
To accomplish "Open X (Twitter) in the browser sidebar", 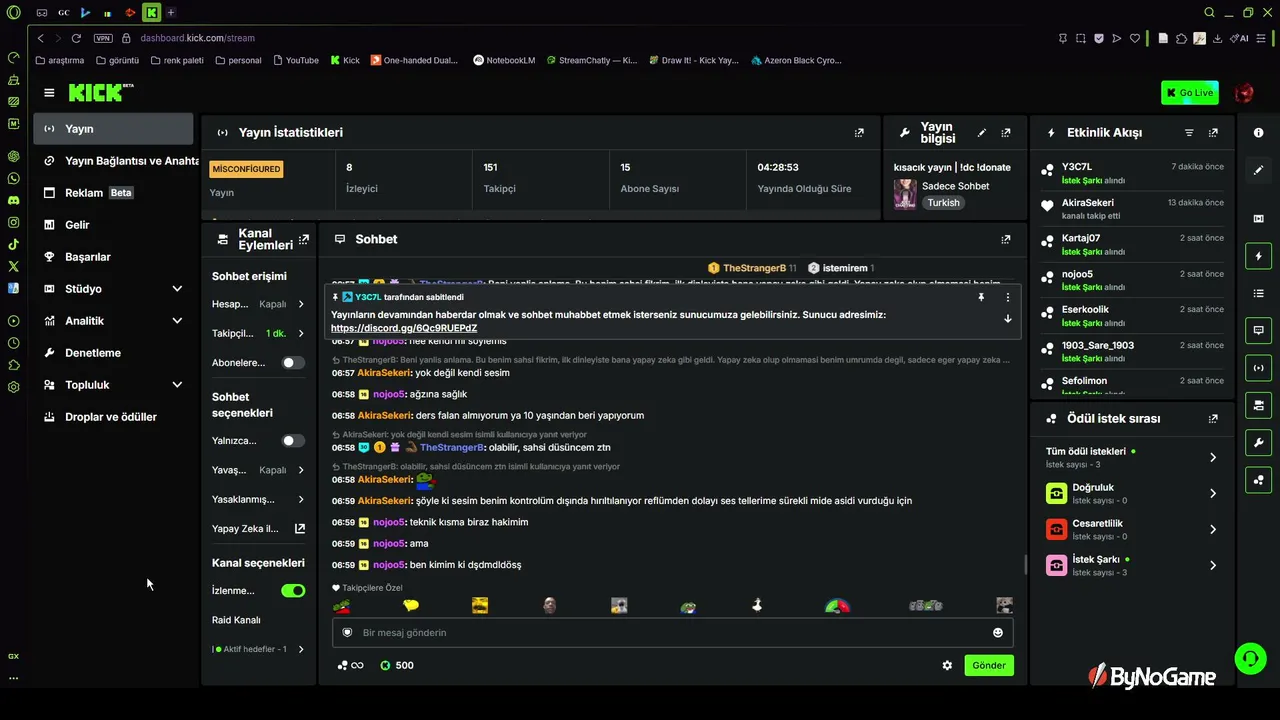I will pyautogui.click(x=13, y=266).
